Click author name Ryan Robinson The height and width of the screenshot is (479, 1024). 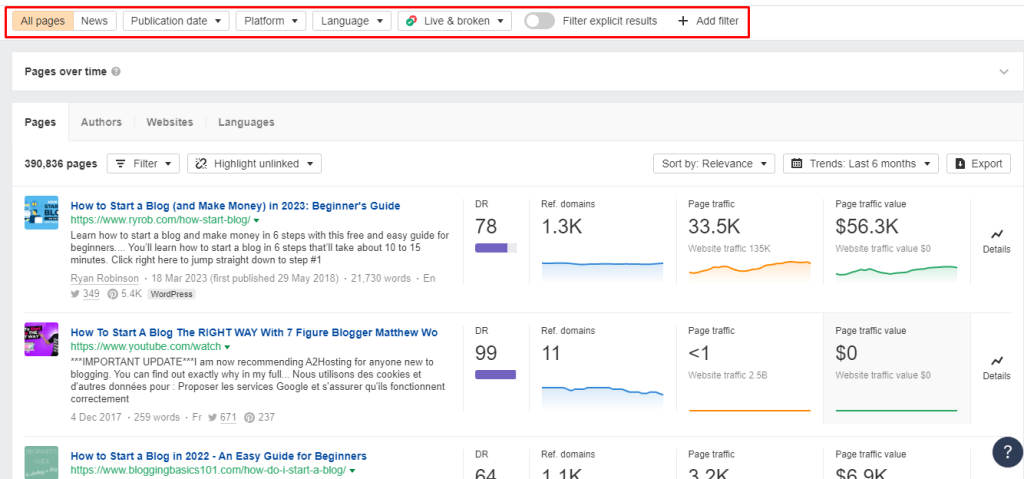click(104, 278)
